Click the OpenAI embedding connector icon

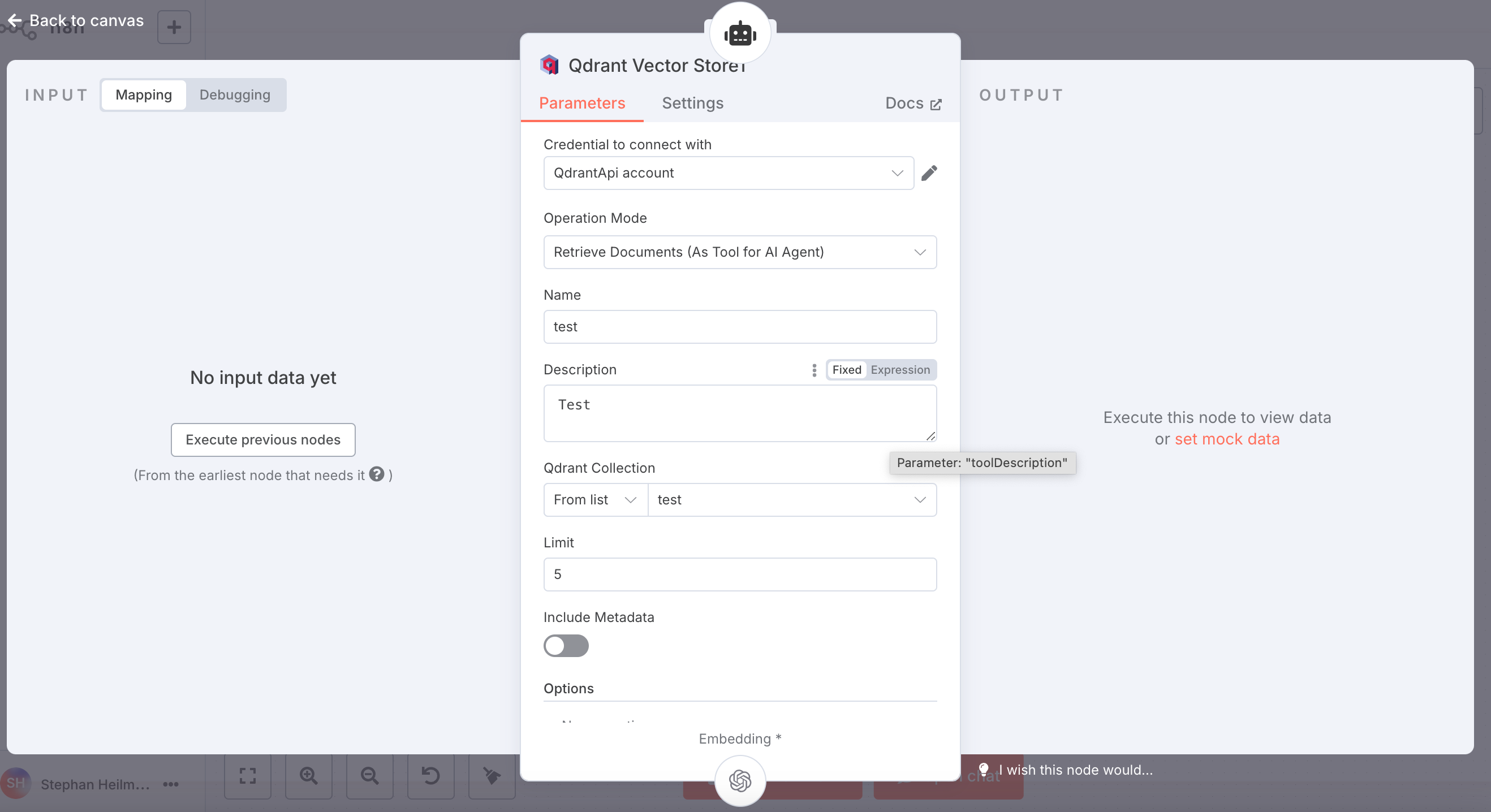click(740, 781)
